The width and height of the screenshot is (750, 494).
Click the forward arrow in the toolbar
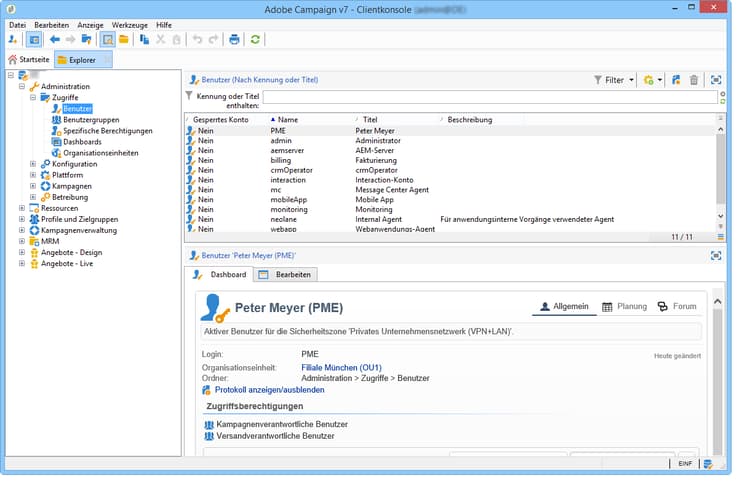[71, 40]
